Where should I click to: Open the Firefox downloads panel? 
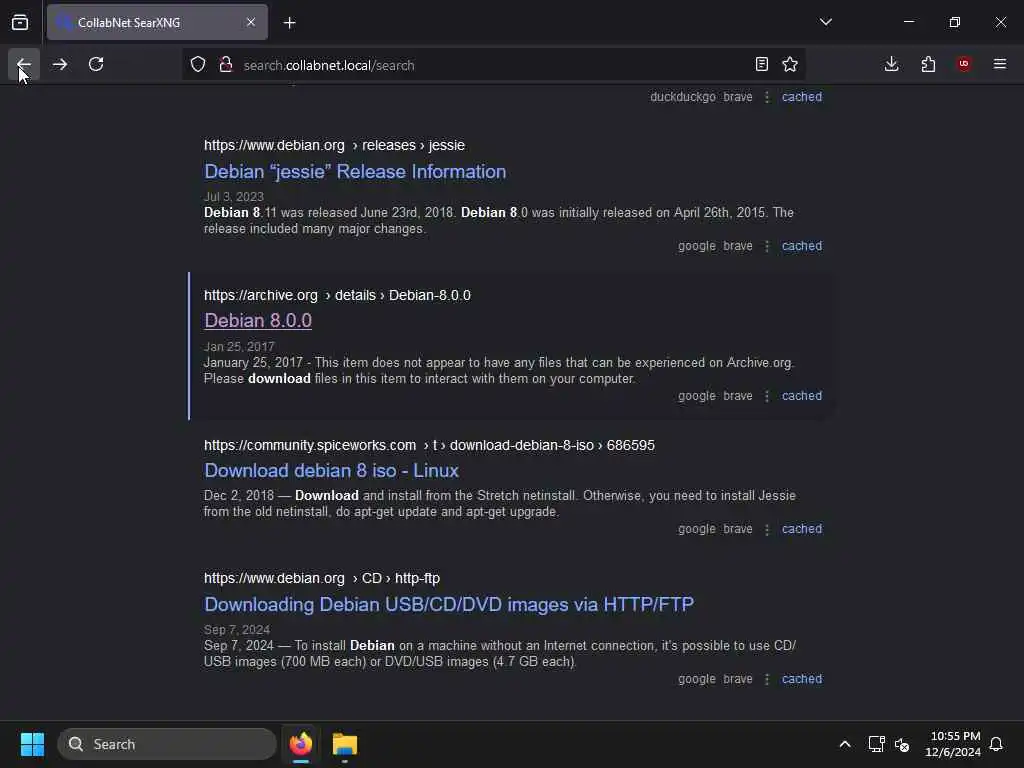[891, 64]
